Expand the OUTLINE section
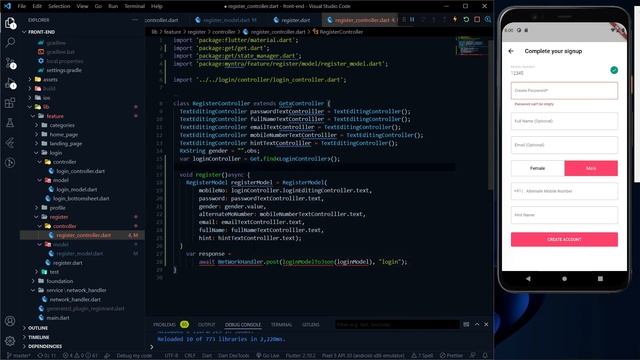 coord(38,328)
